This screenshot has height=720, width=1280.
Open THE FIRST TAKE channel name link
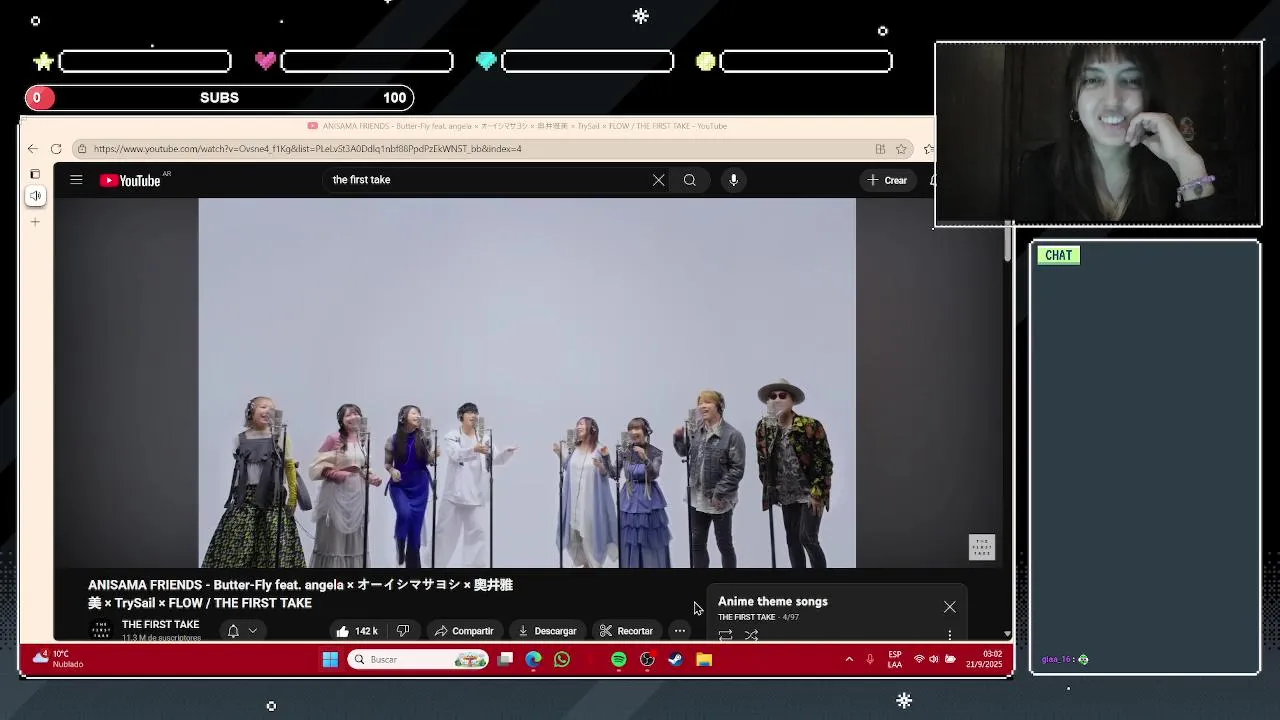pos(160,625)
